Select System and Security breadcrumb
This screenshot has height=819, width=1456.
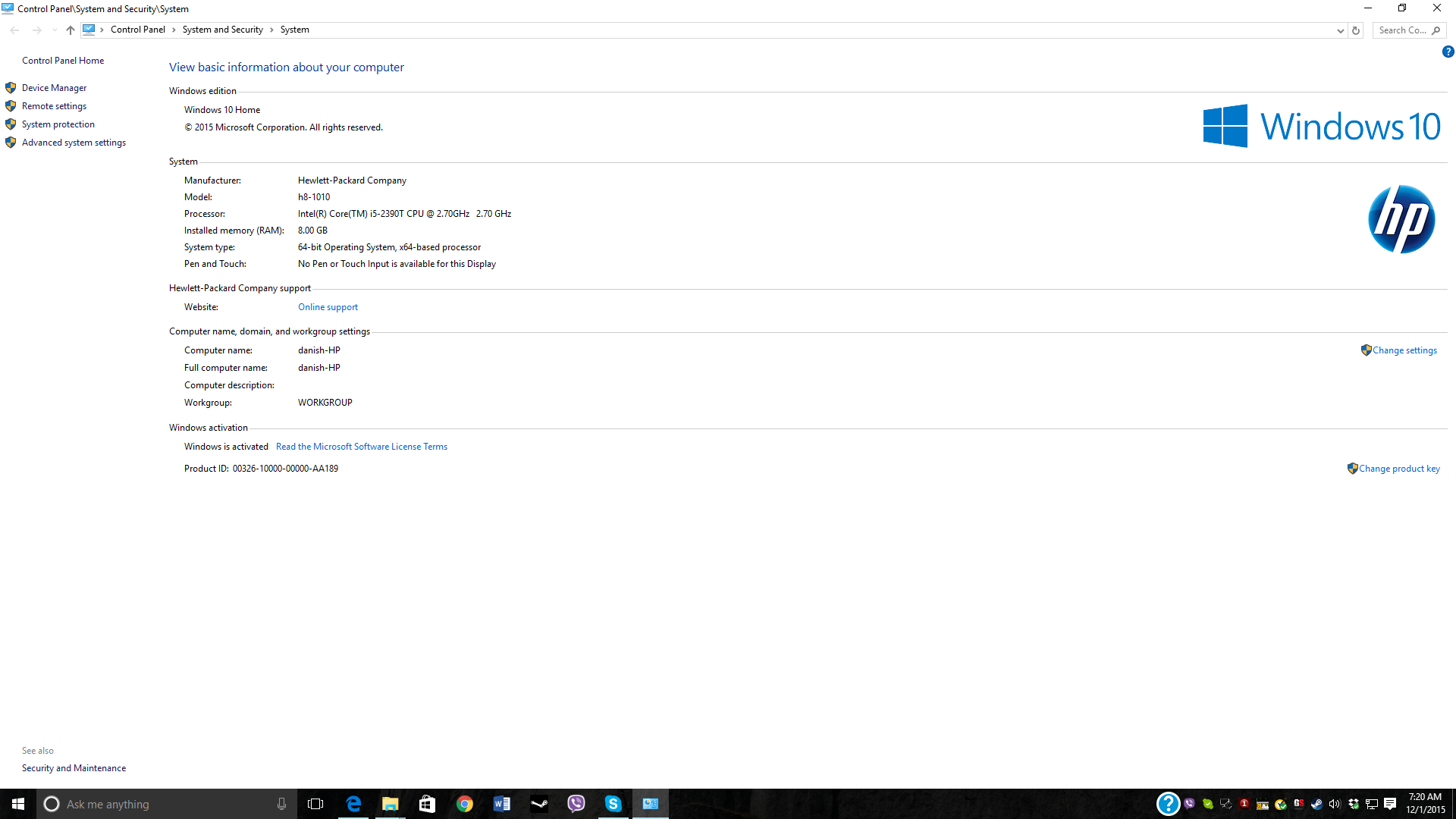222,30
